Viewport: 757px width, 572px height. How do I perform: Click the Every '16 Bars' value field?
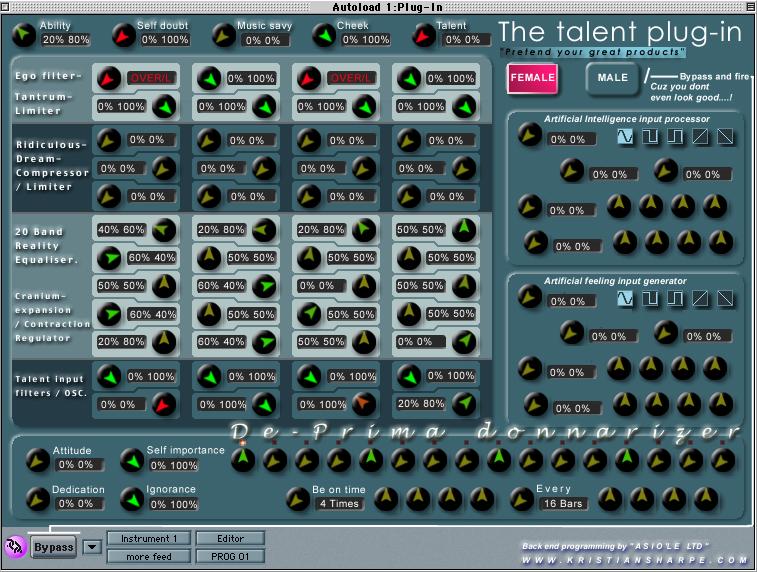(x=564, y=503)
